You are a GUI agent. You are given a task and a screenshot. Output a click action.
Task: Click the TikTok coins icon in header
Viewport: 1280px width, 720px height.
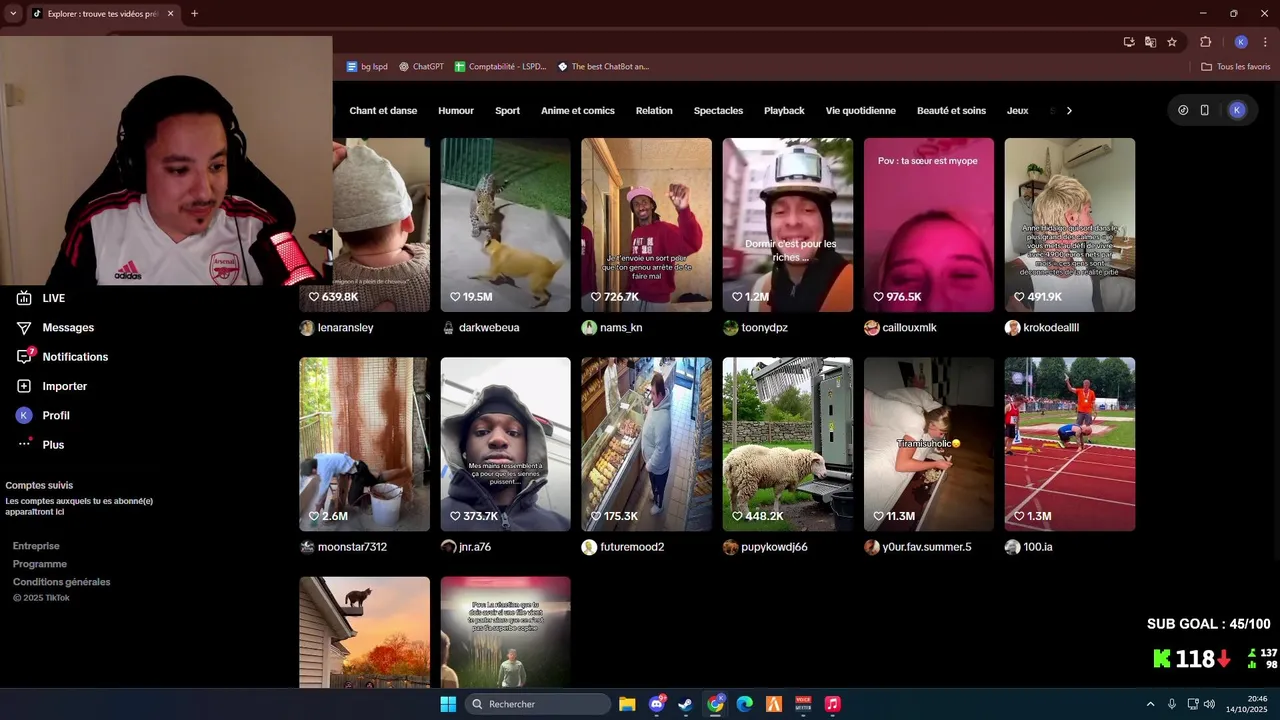1183,110
